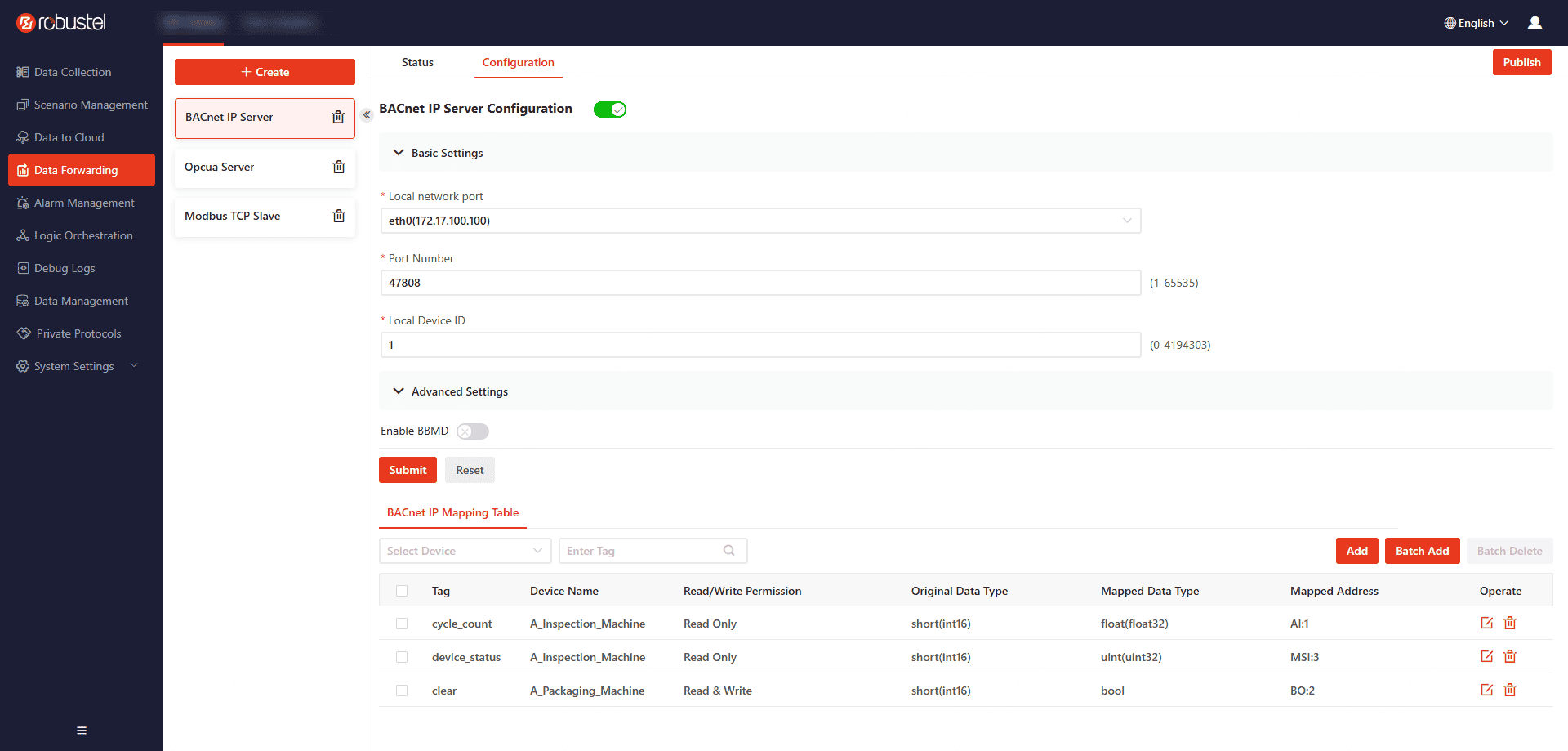Open the Select Device dropdown

(465, 551)
